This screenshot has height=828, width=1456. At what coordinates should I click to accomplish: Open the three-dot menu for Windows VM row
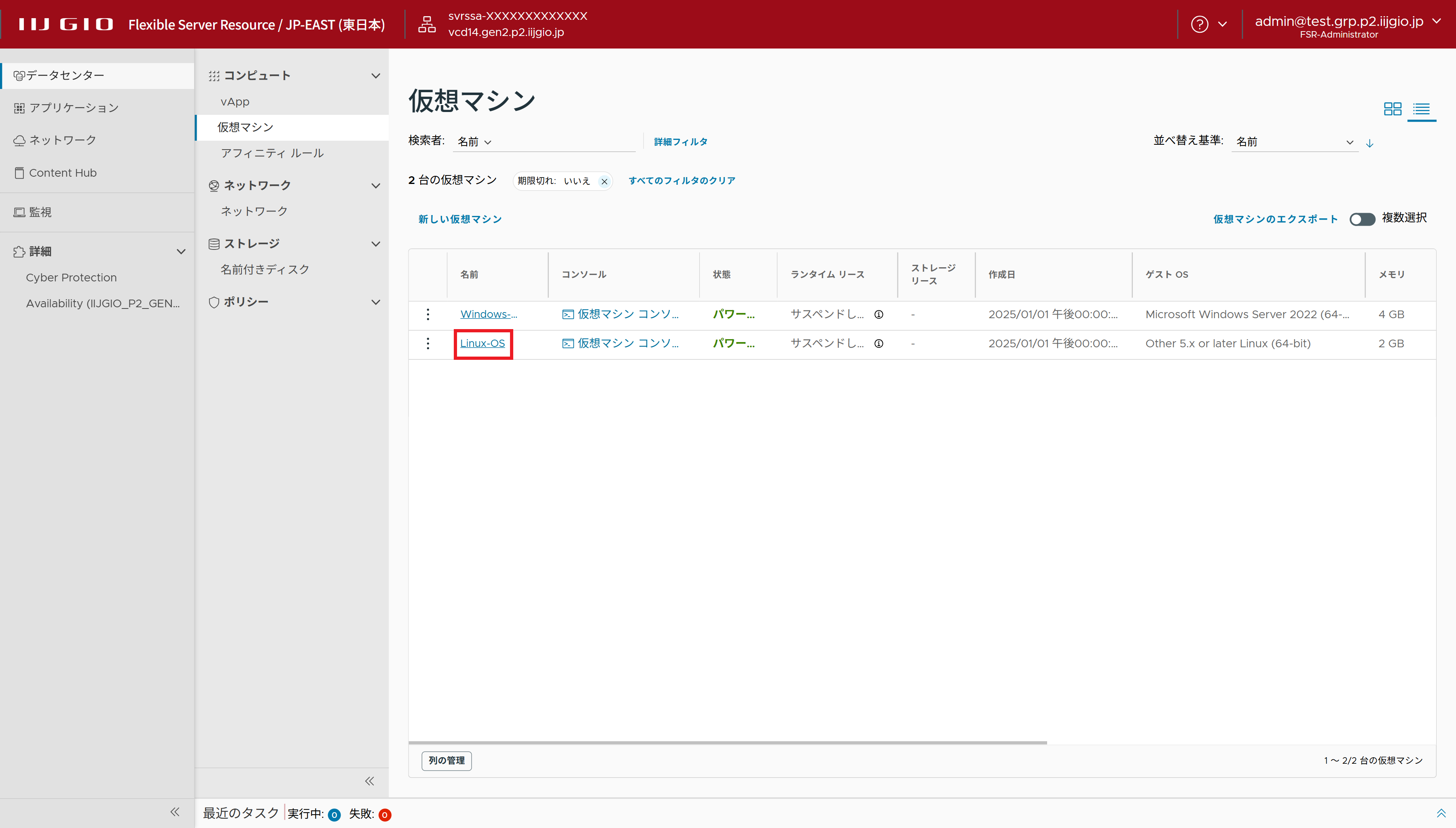[428, 315]
